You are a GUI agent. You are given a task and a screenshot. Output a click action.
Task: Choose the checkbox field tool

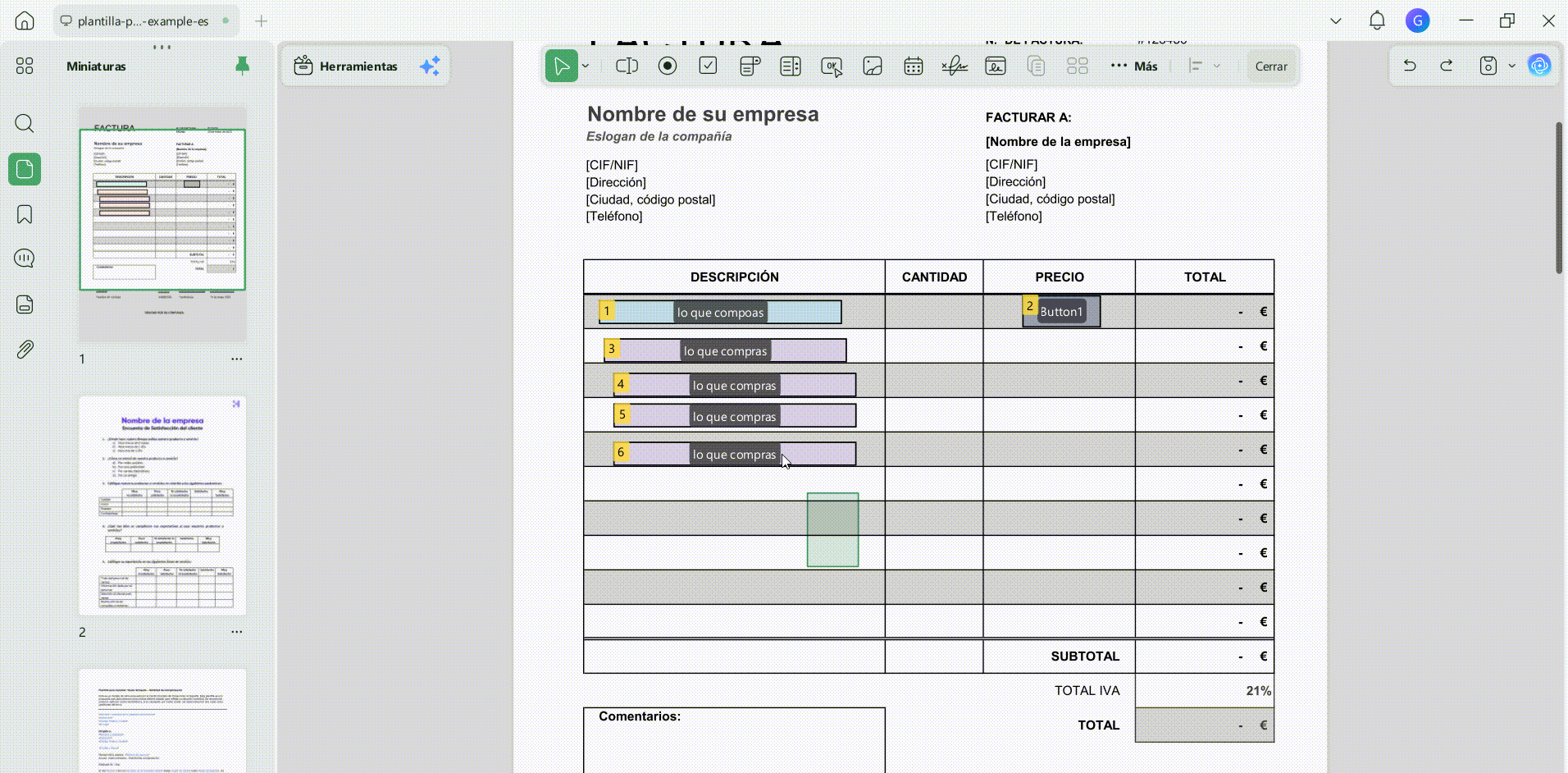coord(709,66)
